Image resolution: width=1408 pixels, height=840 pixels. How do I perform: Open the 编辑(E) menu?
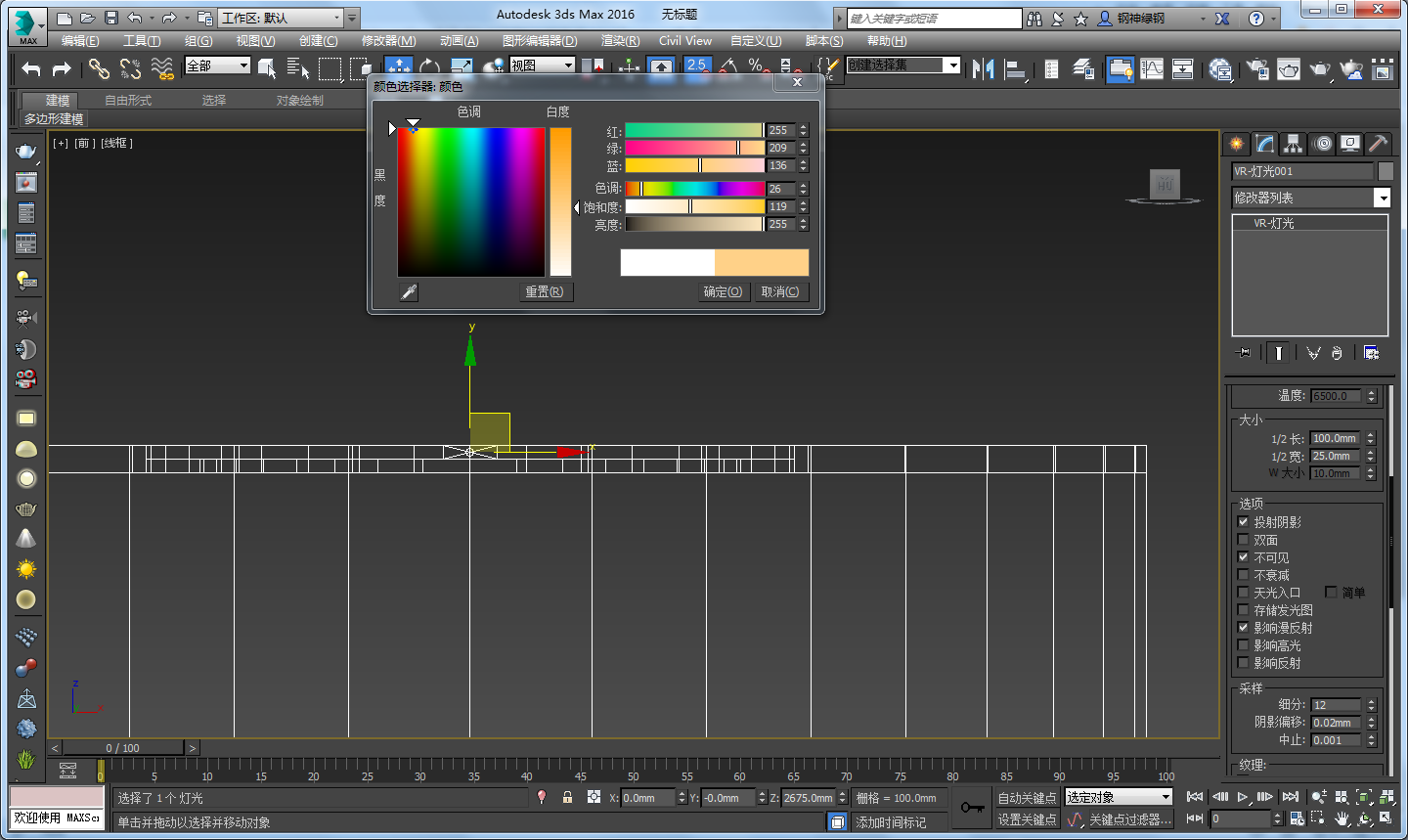tap(80, 40)
